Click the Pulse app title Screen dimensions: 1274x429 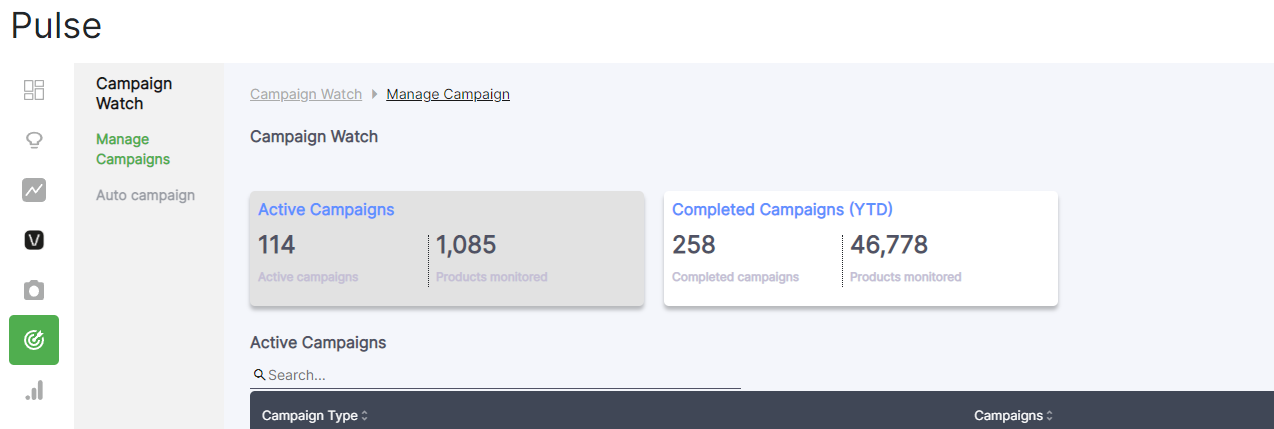(56, 26)
